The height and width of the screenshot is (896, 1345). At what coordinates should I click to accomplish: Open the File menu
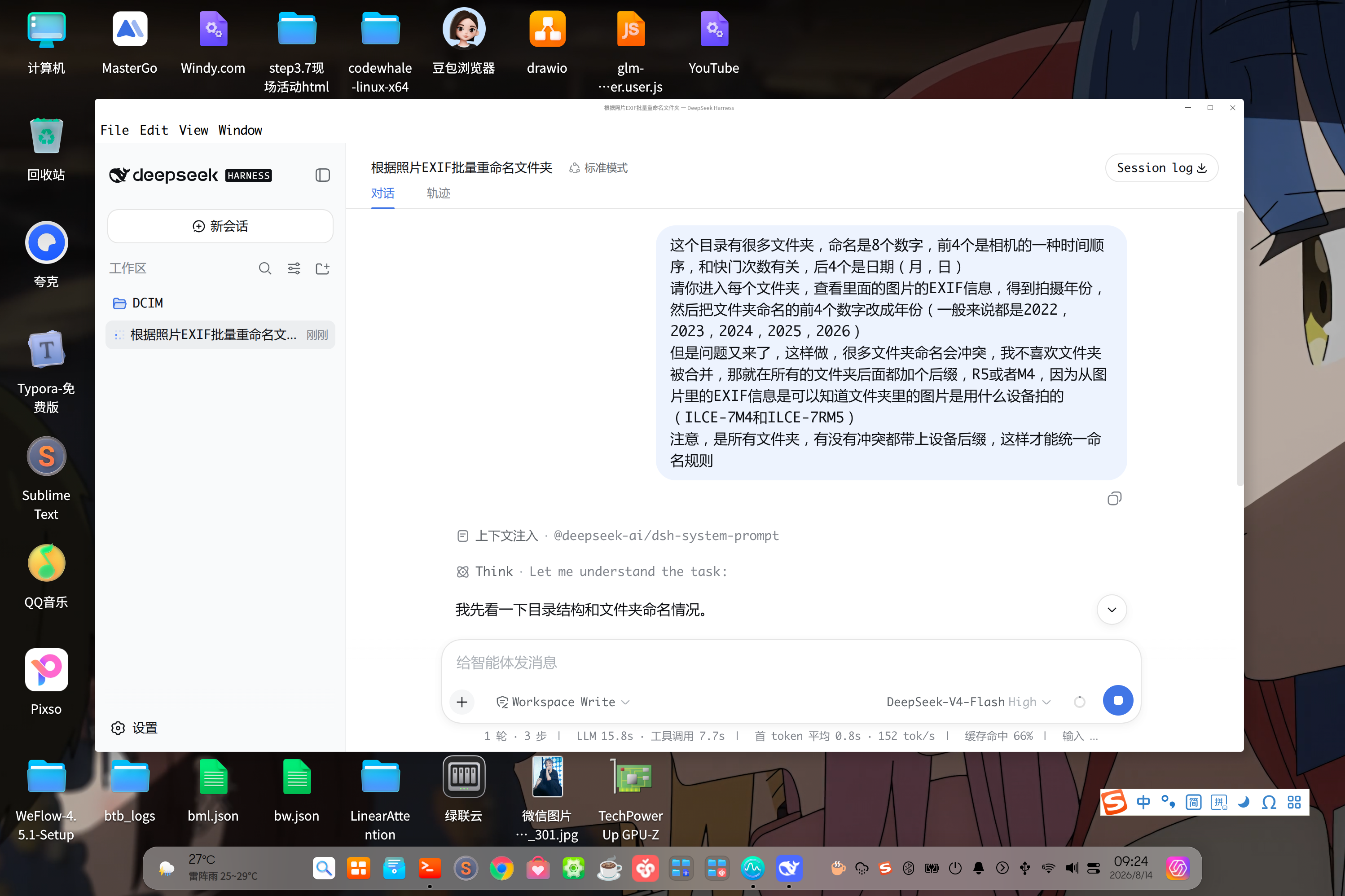point(115,130)
